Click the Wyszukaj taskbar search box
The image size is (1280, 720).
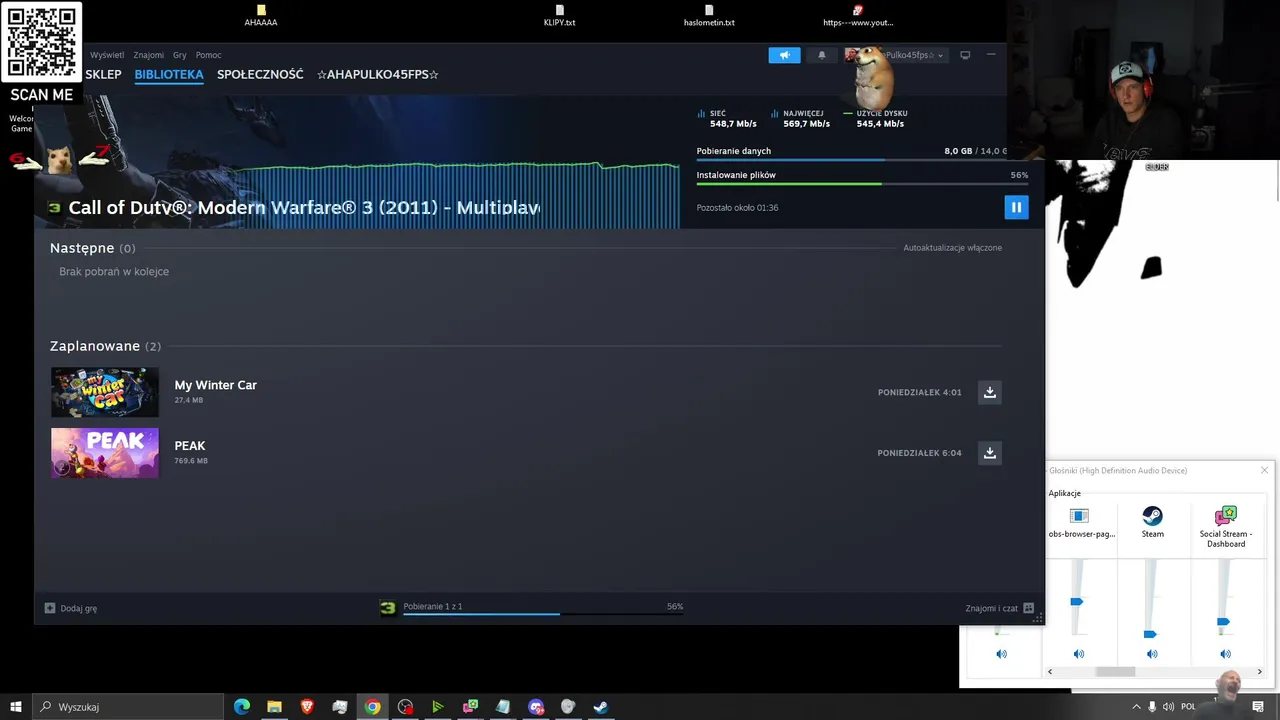pos(127,707)
